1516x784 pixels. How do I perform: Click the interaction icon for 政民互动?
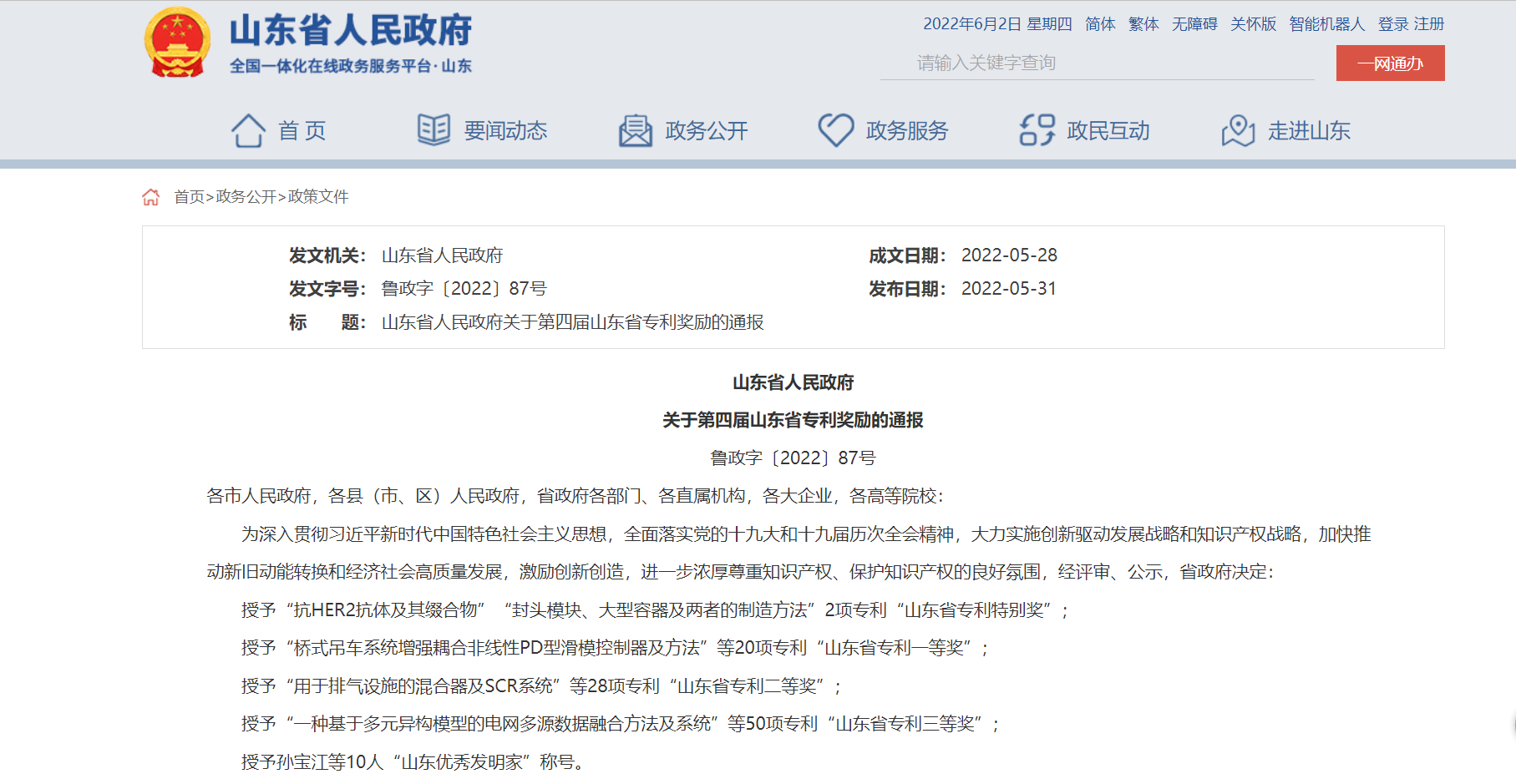pyautogui.click(x=1037, y=130)
